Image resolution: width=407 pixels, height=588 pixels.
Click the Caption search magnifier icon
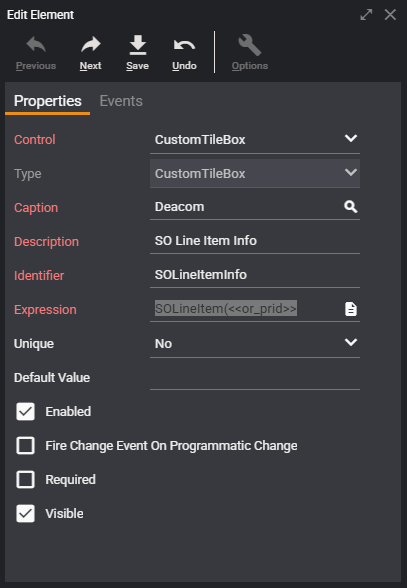coord(351,207)
